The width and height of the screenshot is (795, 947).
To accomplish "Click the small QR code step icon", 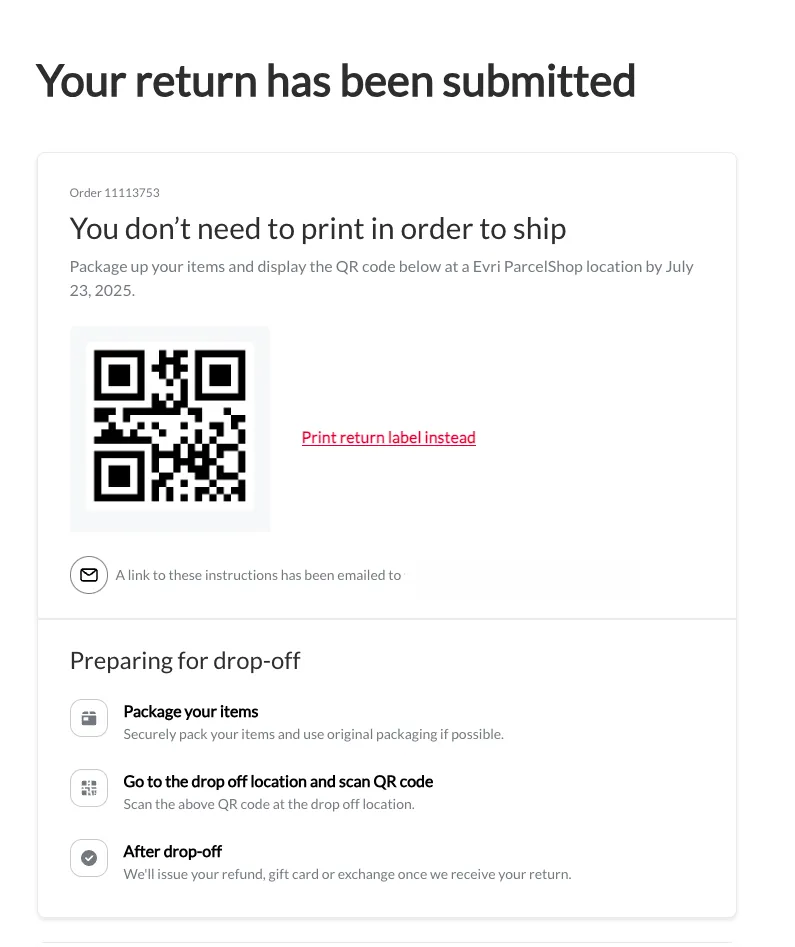I will click(89, 788).
